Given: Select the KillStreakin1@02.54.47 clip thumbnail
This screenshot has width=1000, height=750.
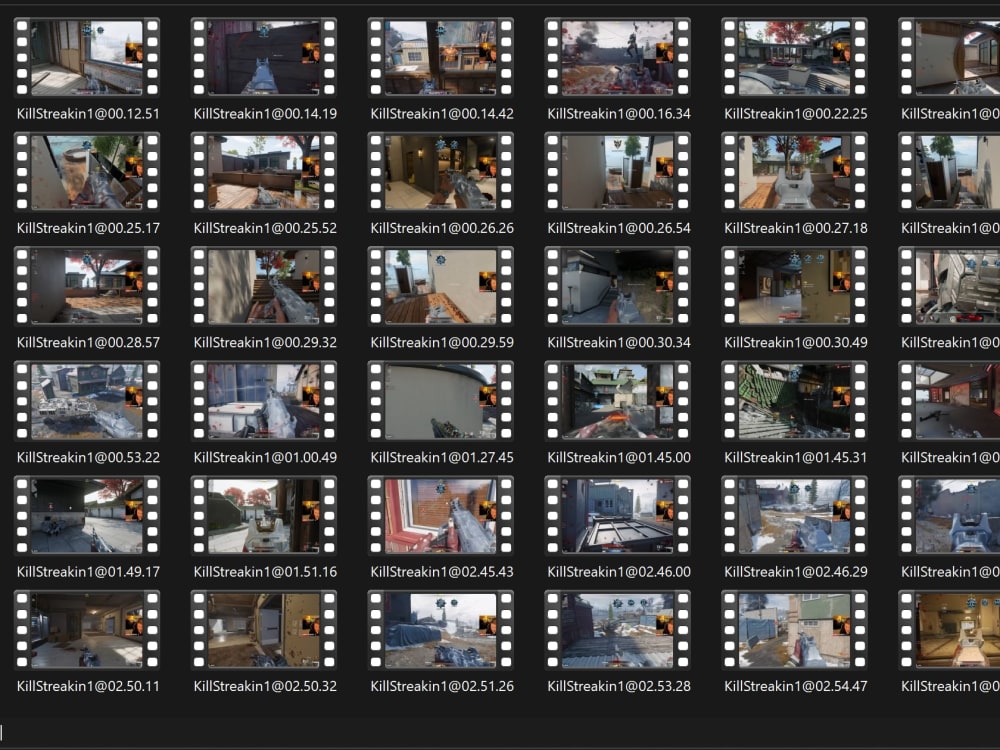Looking at the screenshot, I should tap(795, 629).
